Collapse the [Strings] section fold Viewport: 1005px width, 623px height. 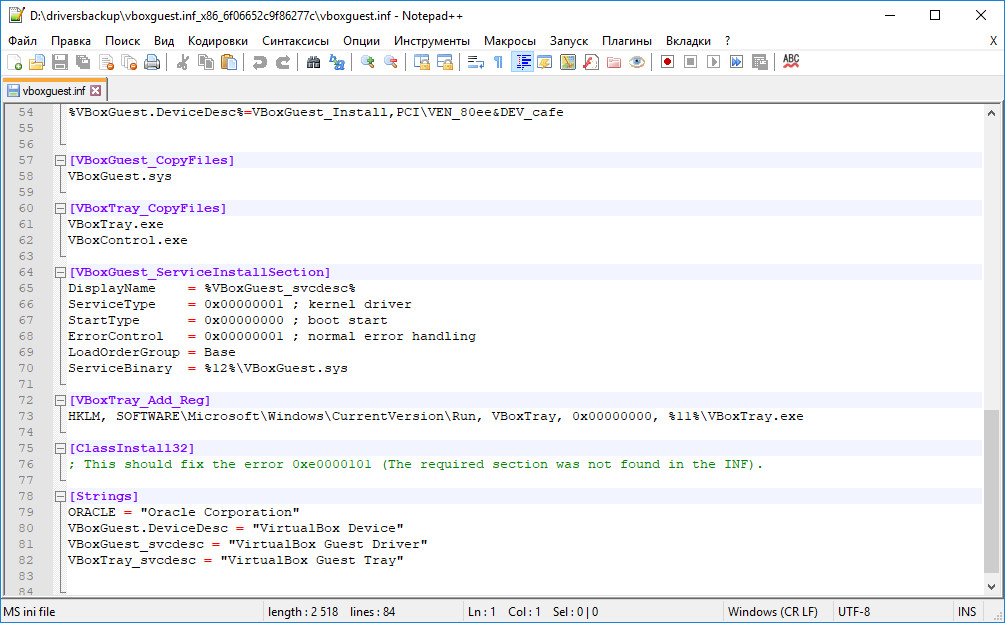(x=60, y=497)
